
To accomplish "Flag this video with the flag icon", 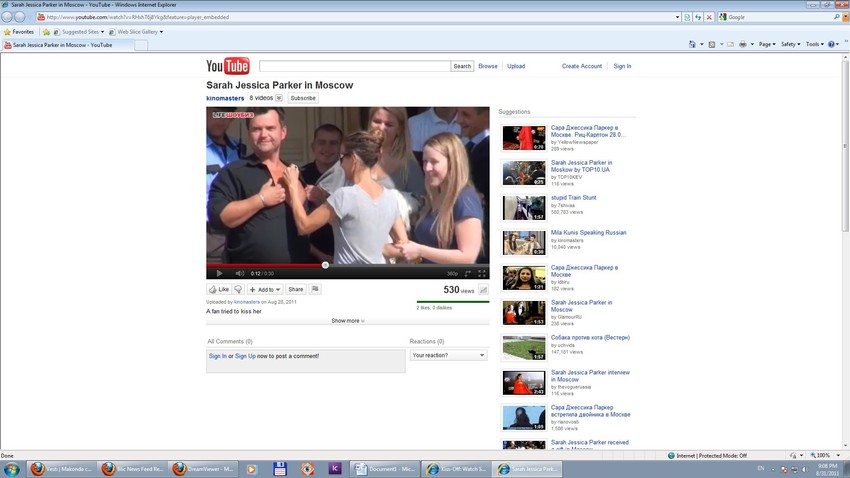I will point(315,289).
